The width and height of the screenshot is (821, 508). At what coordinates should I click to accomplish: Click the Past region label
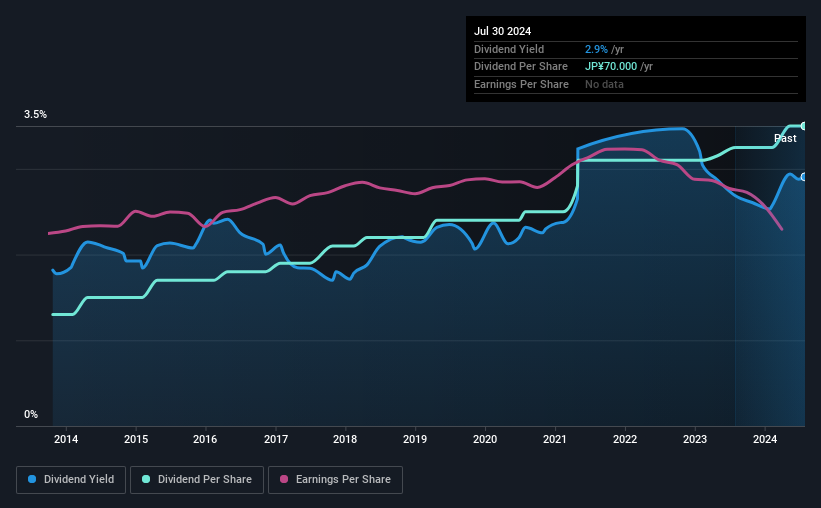point(785,138)
